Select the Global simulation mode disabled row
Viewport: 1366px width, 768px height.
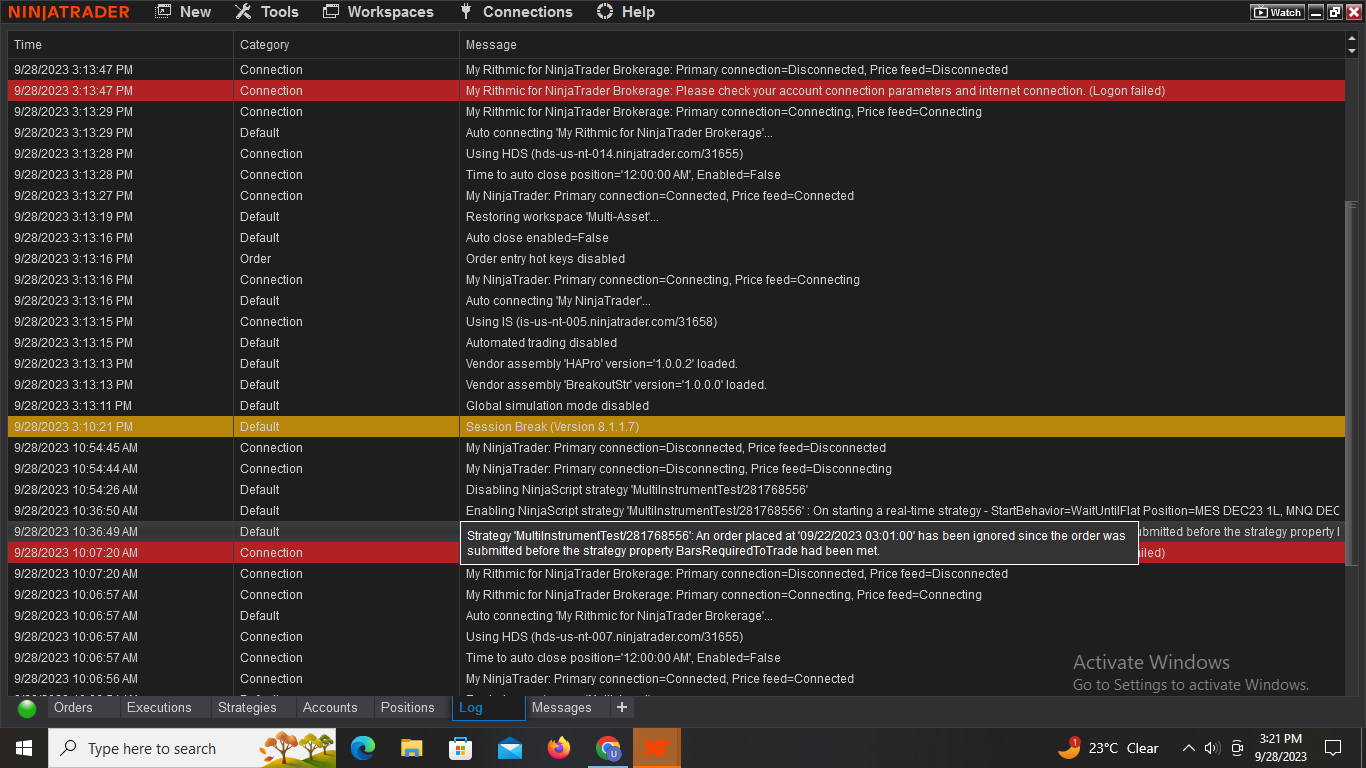(676, 406)
